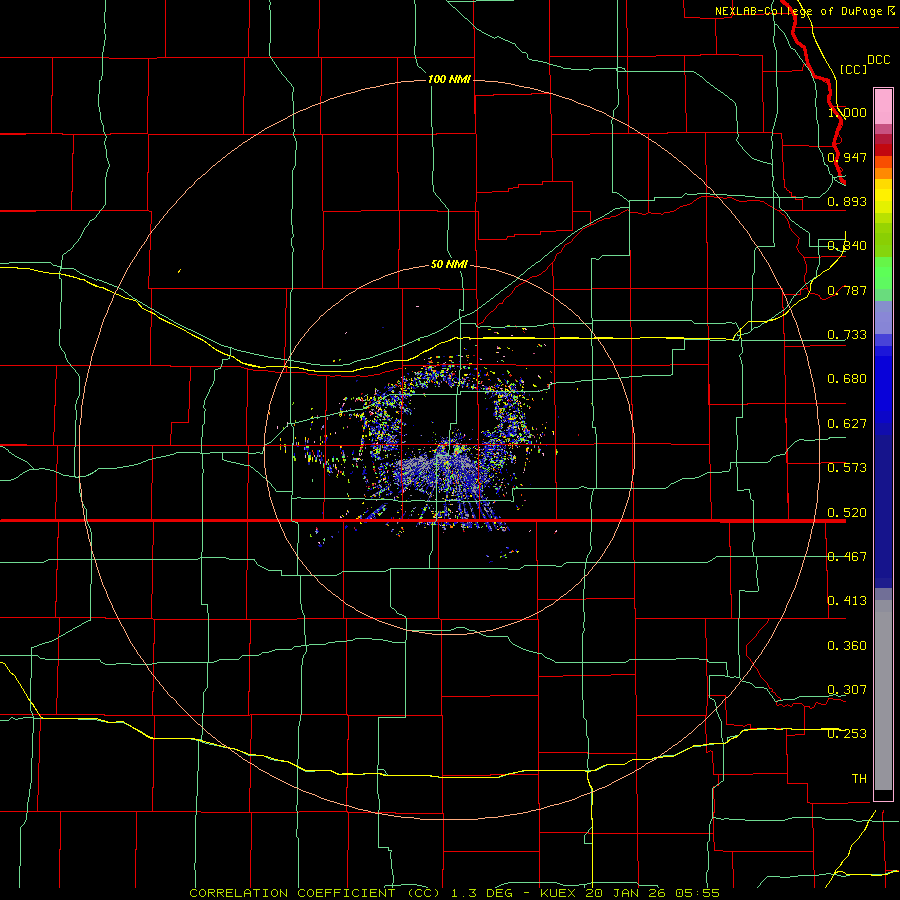Click the DCC label above the color scale

point(878,60)
